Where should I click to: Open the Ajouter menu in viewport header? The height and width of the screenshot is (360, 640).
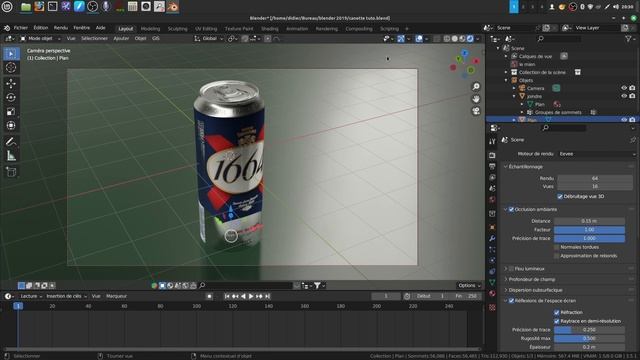(121, 38)
